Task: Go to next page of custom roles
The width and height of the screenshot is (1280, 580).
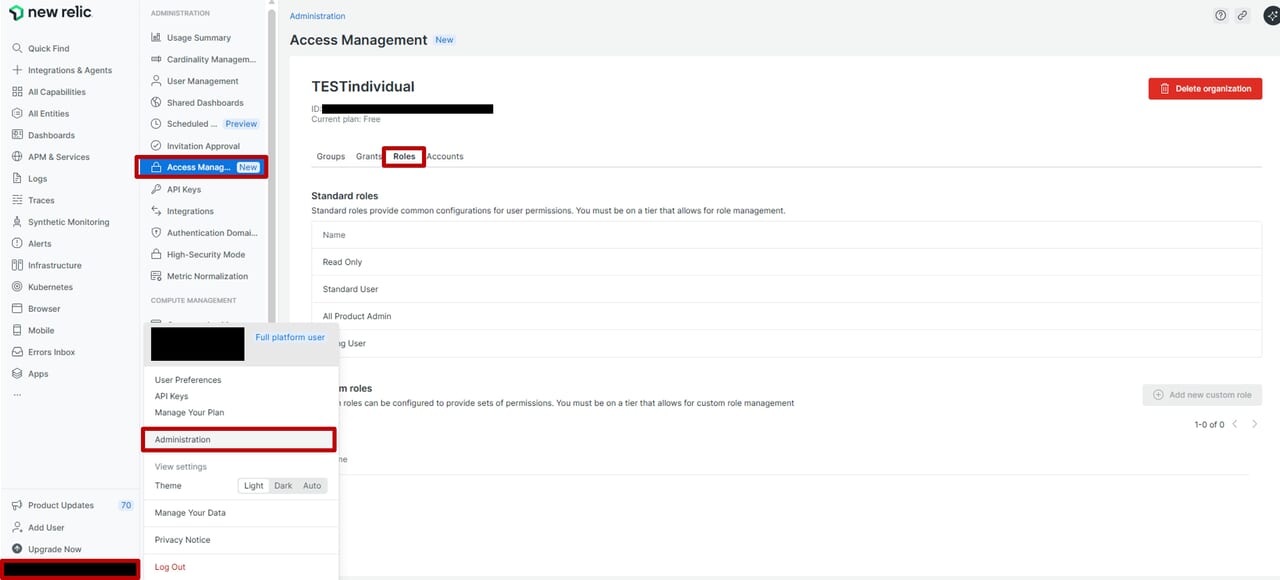Action: click(1255, 425)
